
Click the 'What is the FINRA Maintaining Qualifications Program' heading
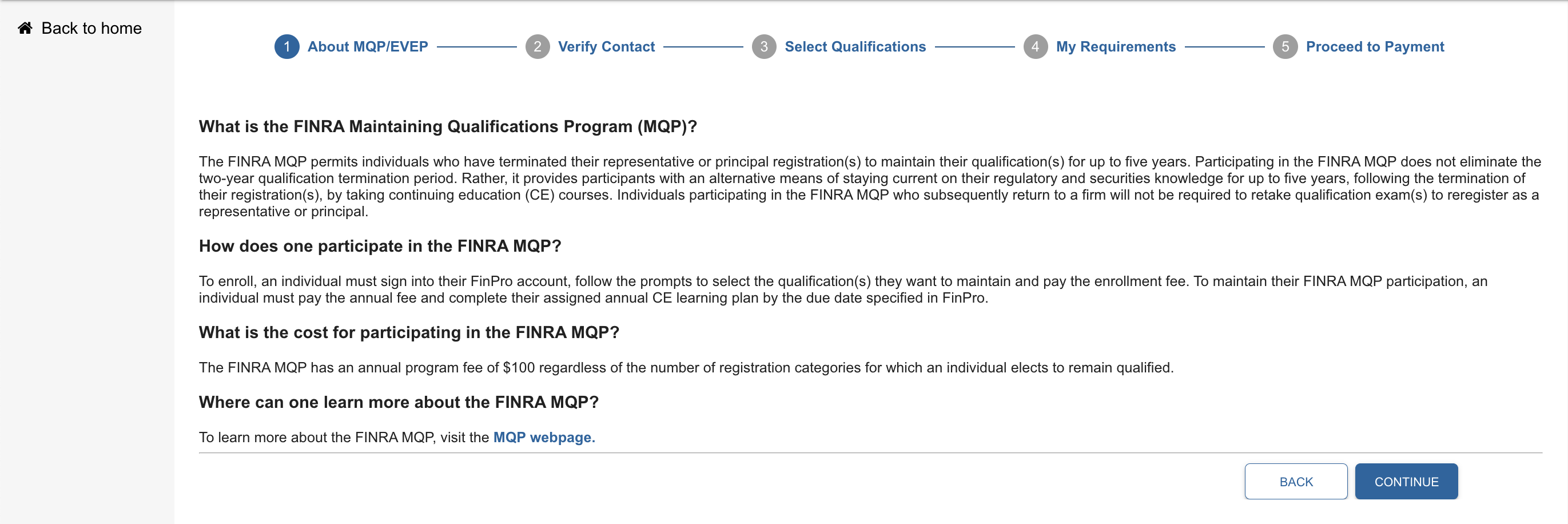[447, 126]
